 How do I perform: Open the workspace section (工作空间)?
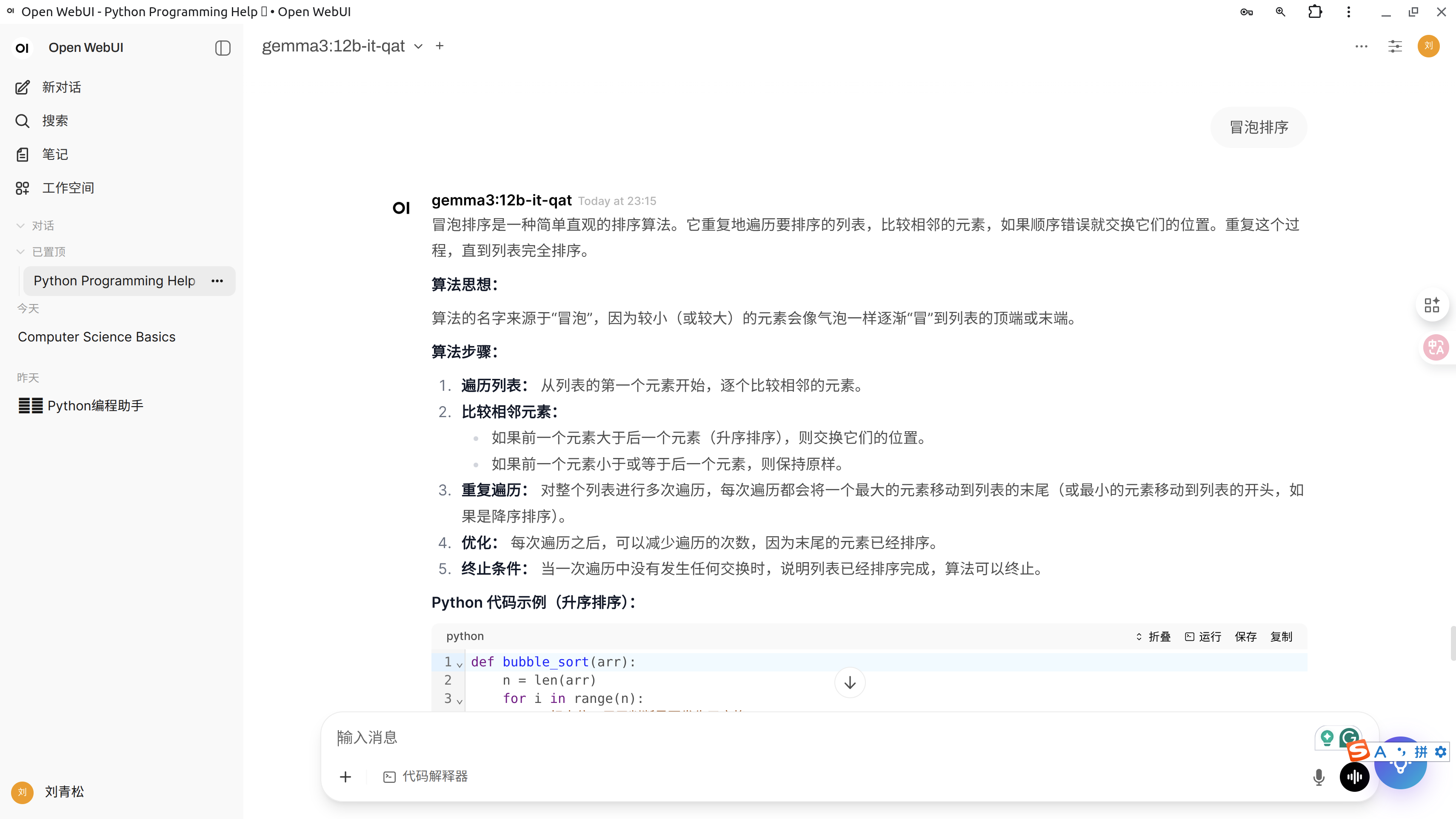[68, 188]
